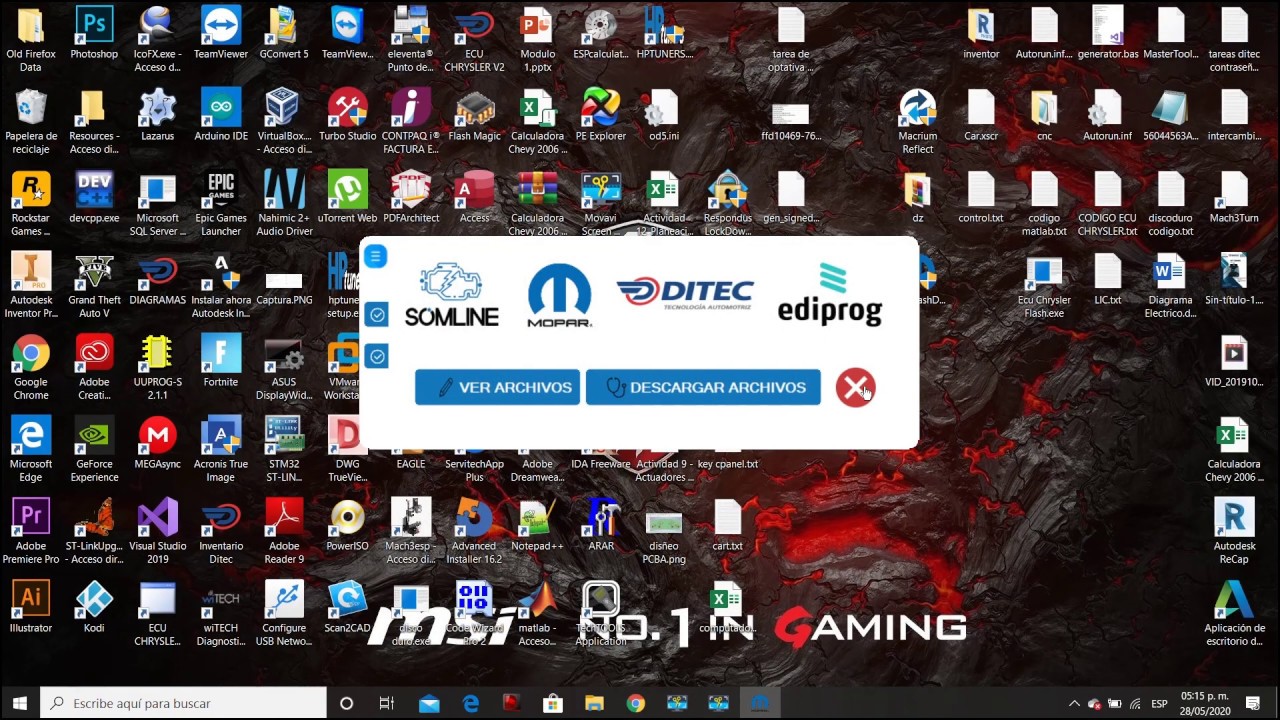Select the Illustrator desktop icon
The image size is (1280, 720).
click(31, 608)
